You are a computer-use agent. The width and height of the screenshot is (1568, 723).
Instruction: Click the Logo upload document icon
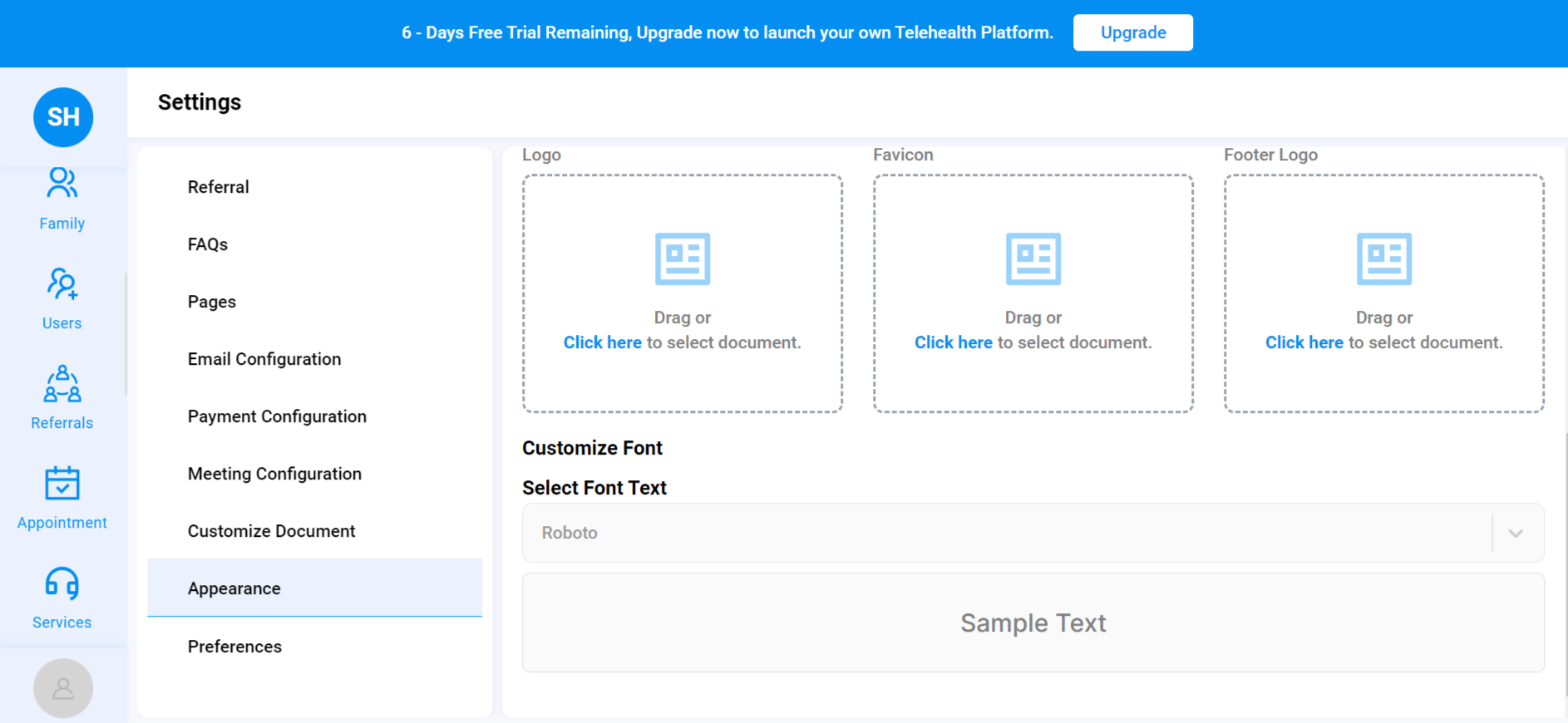coord(683,259)
